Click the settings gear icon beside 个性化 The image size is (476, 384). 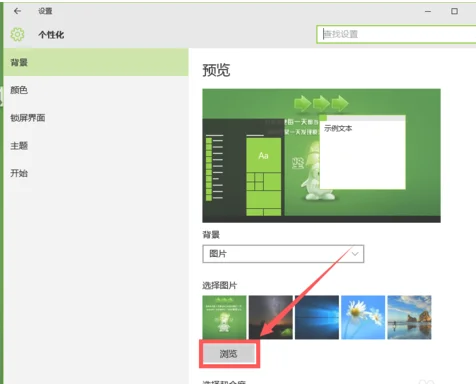[17, 34]
